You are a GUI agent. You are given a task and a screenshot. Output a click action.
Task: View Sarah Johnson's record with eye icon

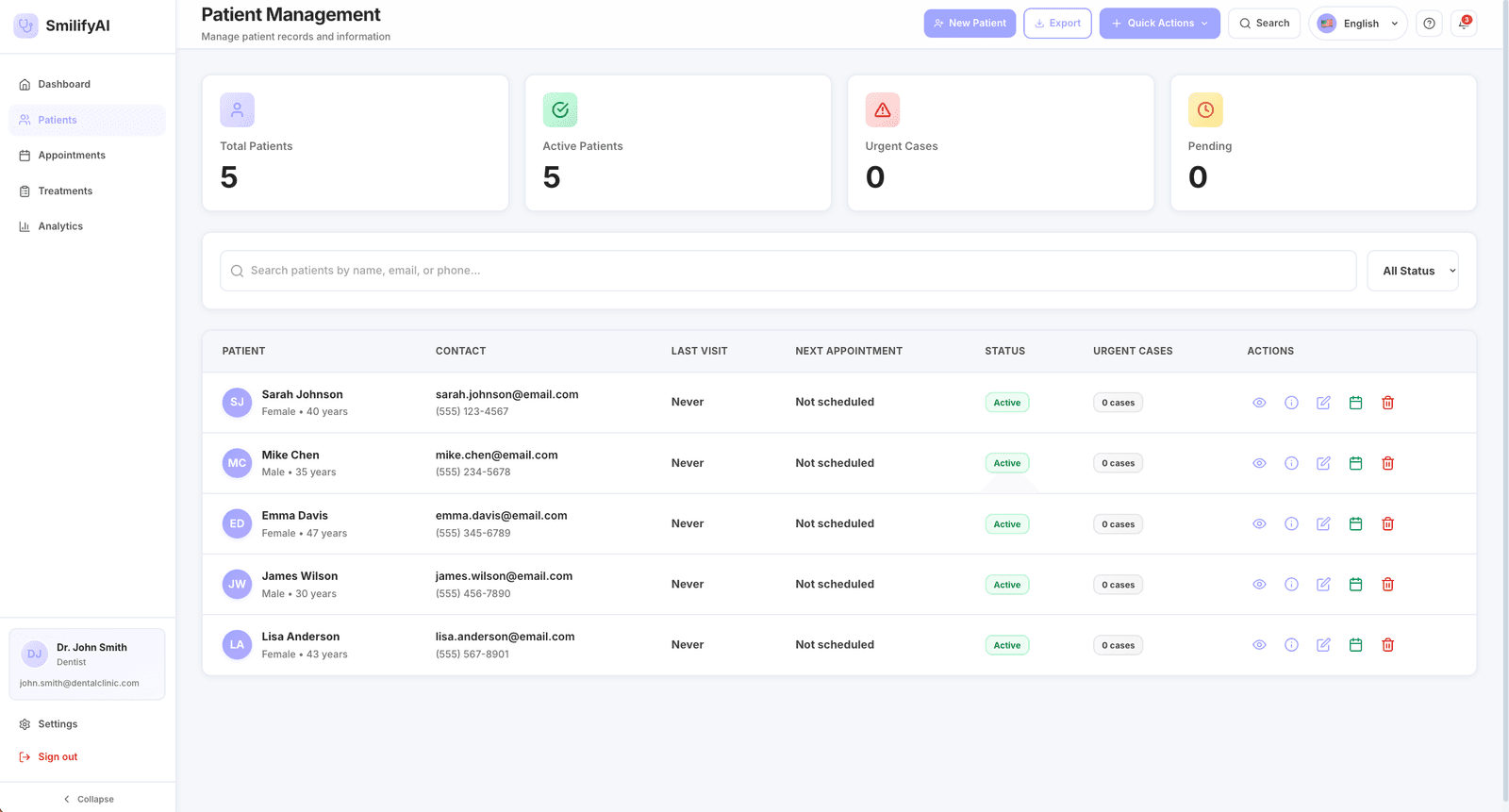point(1259,403)
